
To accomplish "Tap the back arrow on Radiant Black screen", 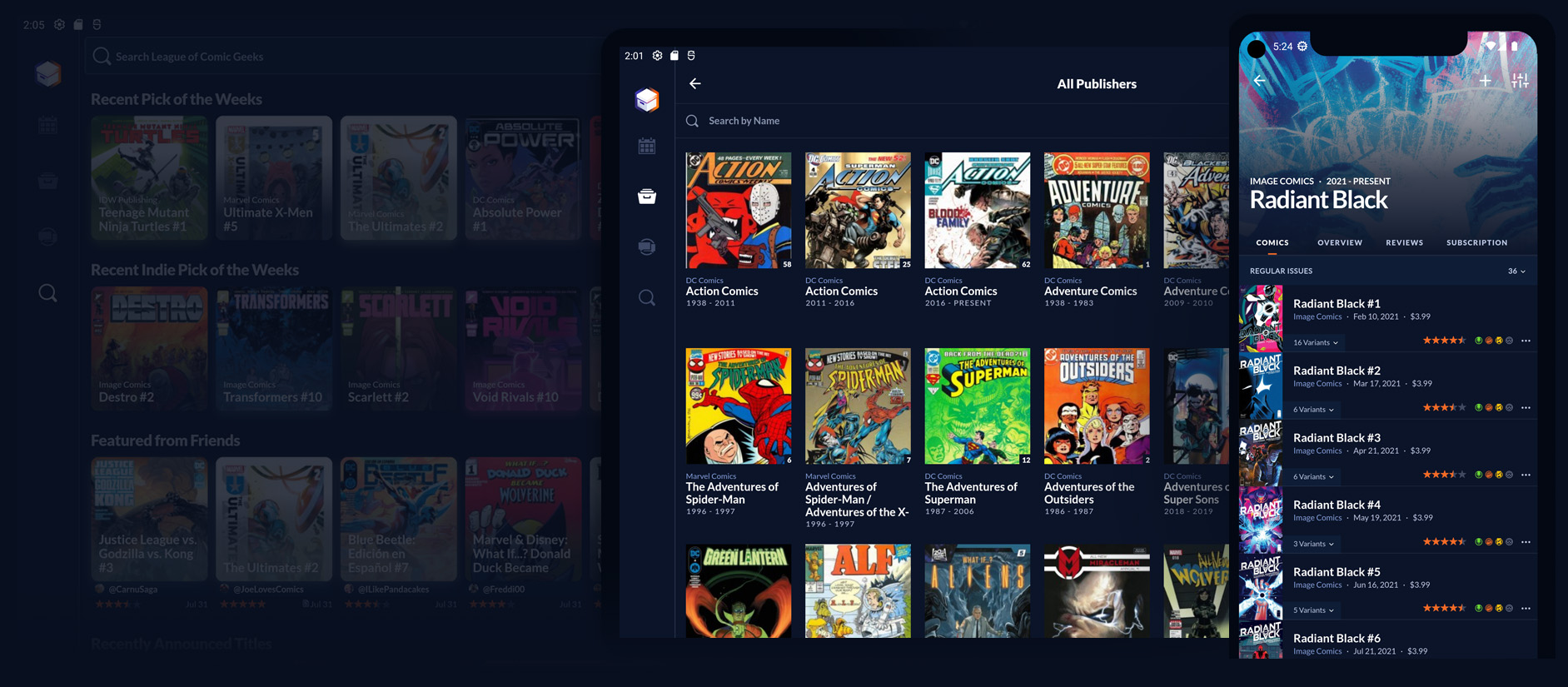I will [1259, 81].
